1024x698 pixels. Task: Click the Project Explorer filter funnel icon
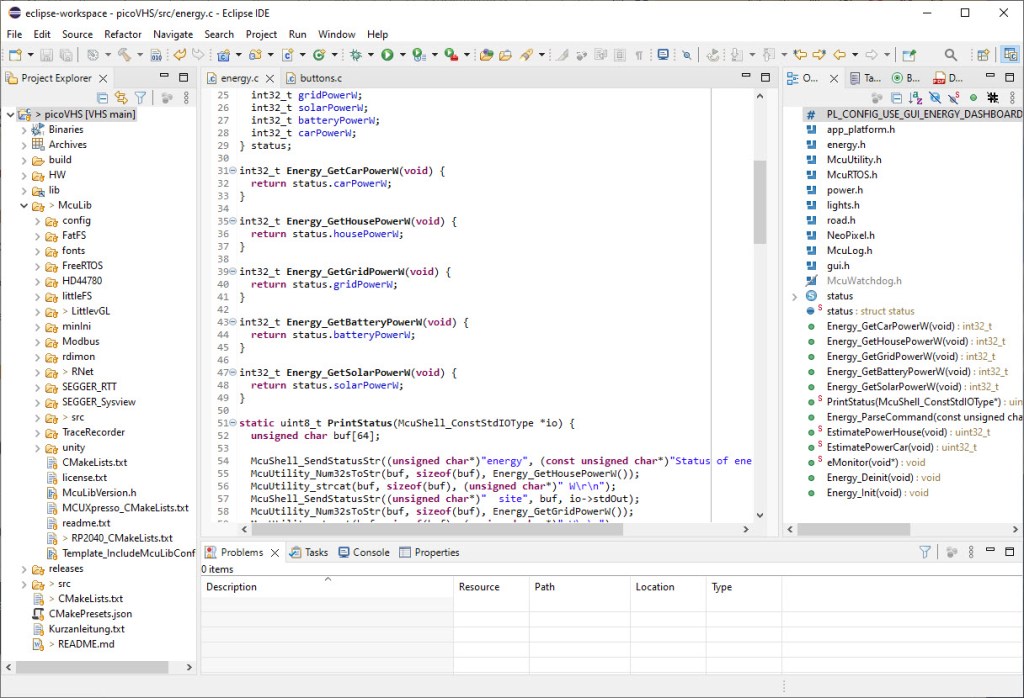pos(140,98)
